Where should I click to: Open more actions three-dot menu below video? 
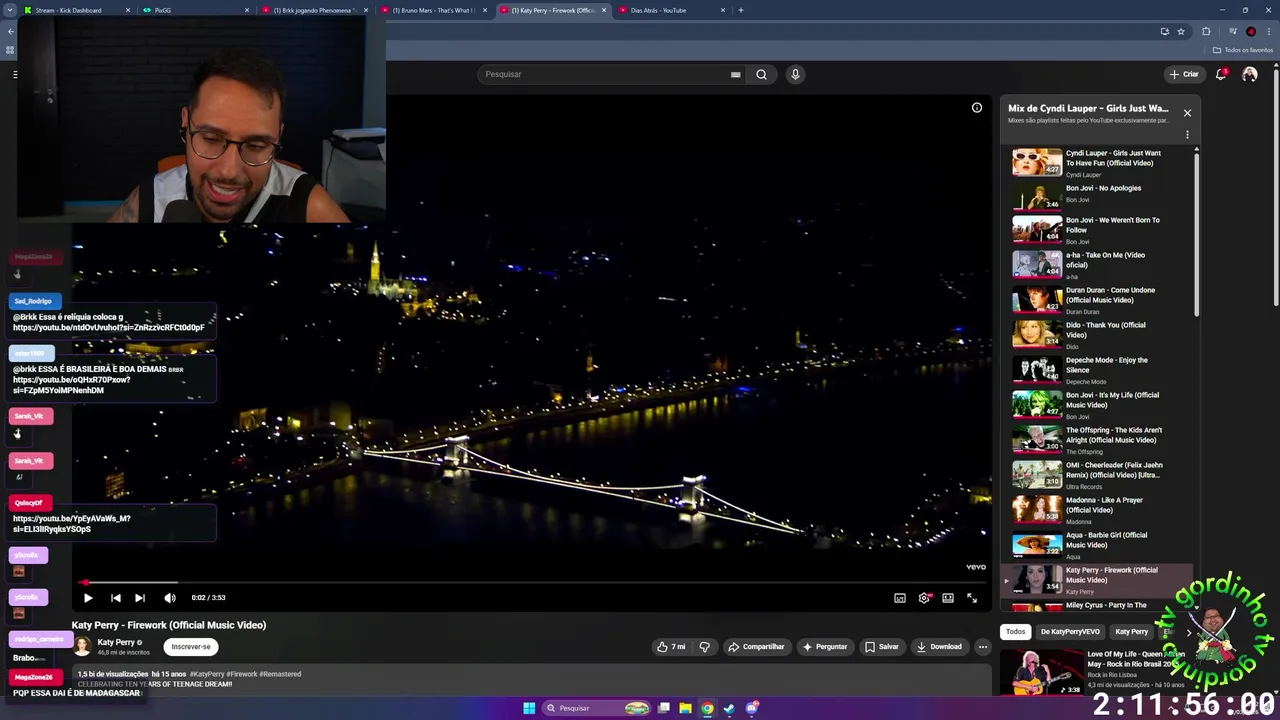[983, 647]
